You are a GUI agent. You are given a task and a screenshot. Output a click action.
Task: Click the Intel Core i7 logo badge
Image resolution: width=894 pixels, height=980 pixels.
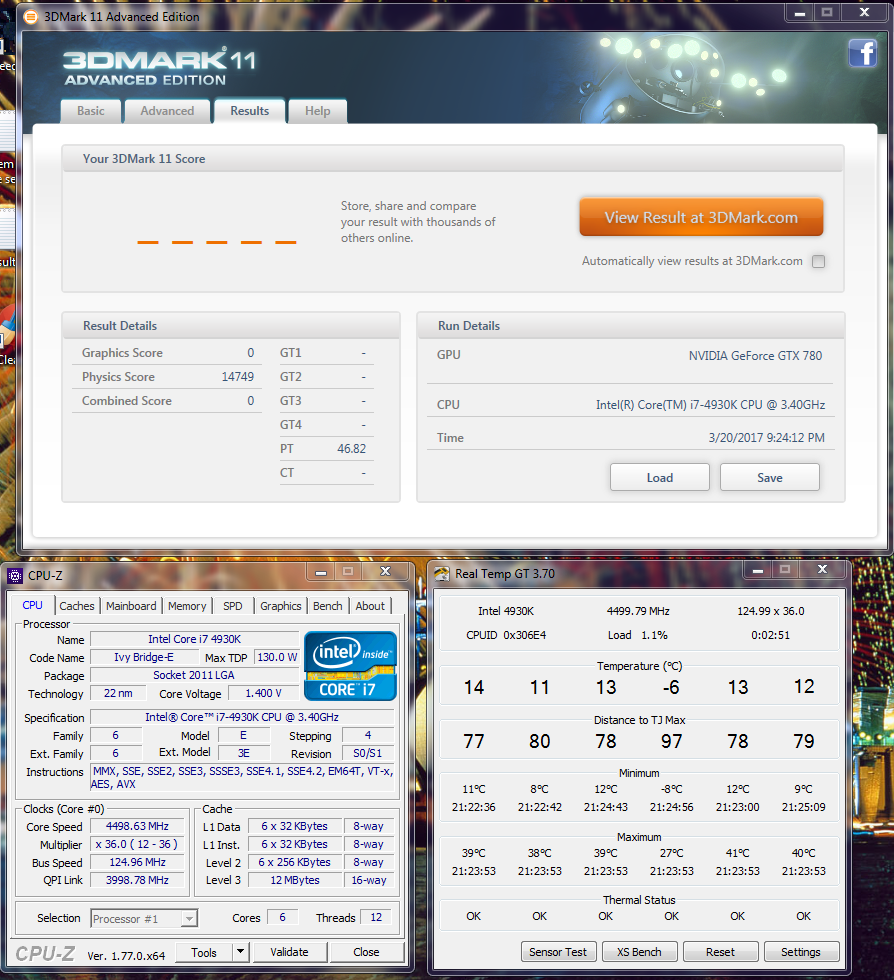click(350, 666)
